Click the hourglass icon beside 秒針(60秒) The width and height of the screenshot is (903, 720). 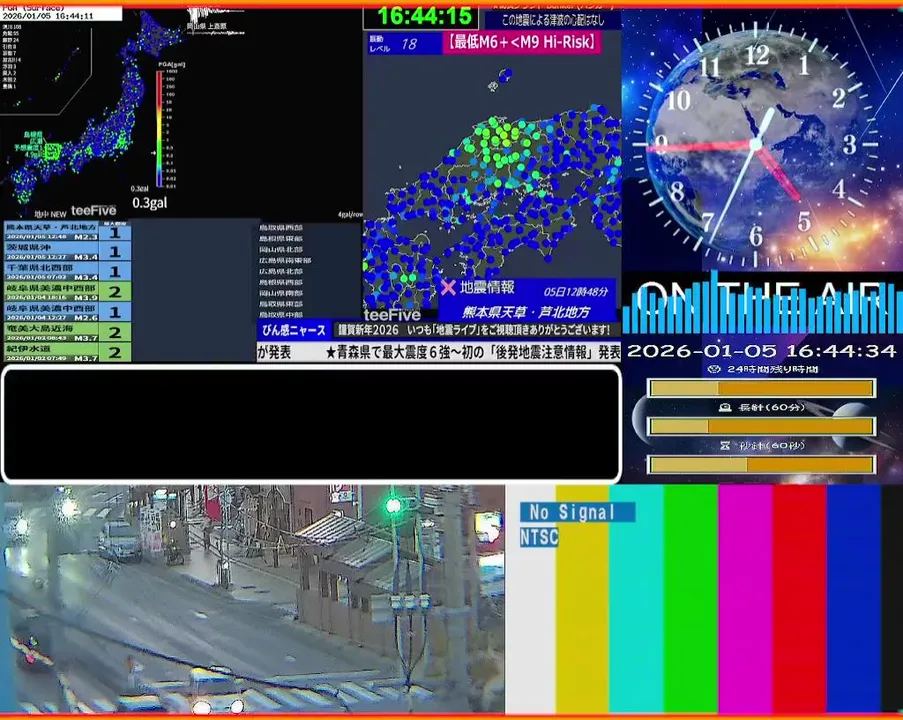[x=725, y=445]
